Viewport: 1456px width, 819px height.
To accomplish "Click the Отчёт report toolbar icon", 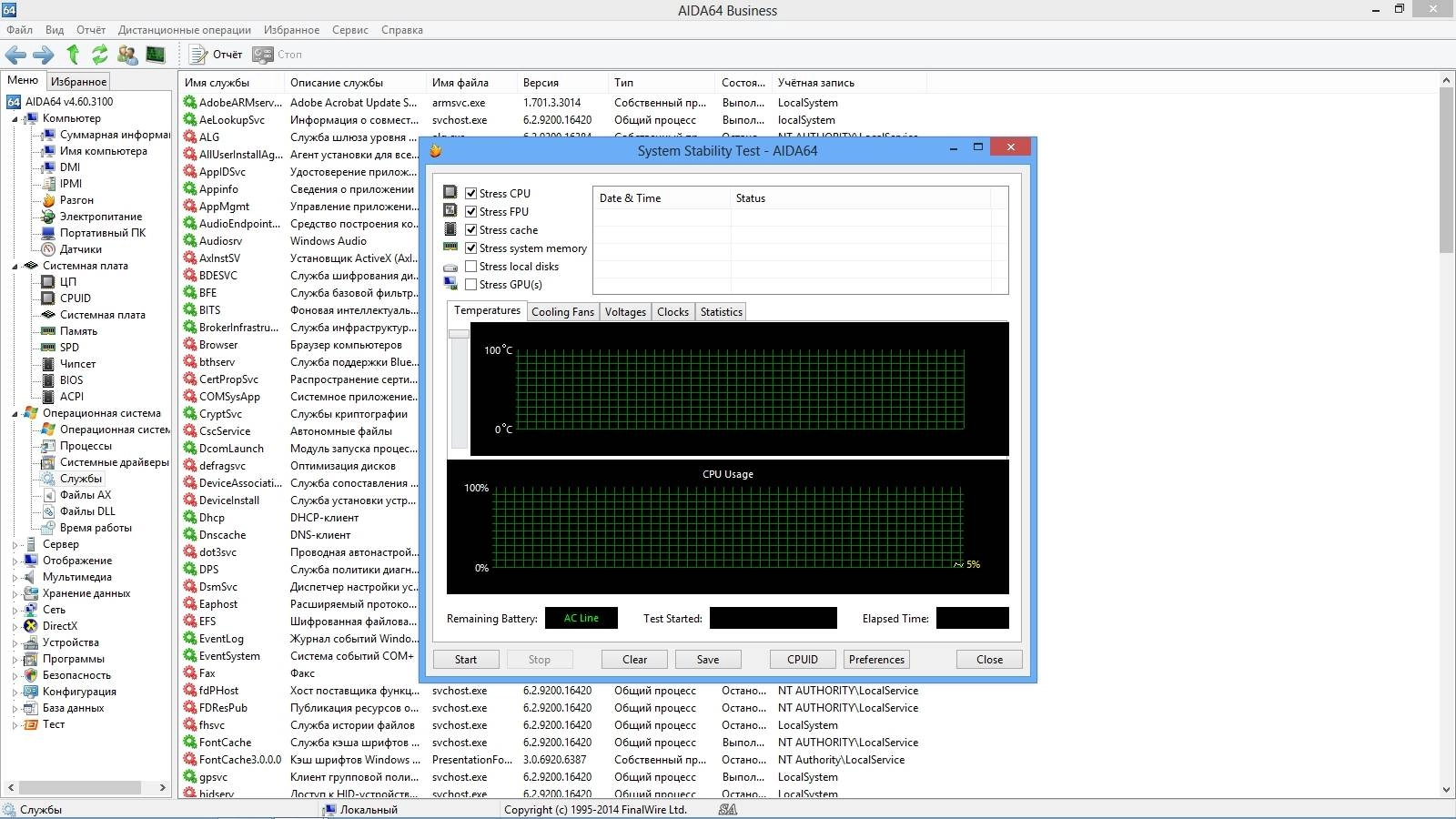I will [x=198, y=55].
